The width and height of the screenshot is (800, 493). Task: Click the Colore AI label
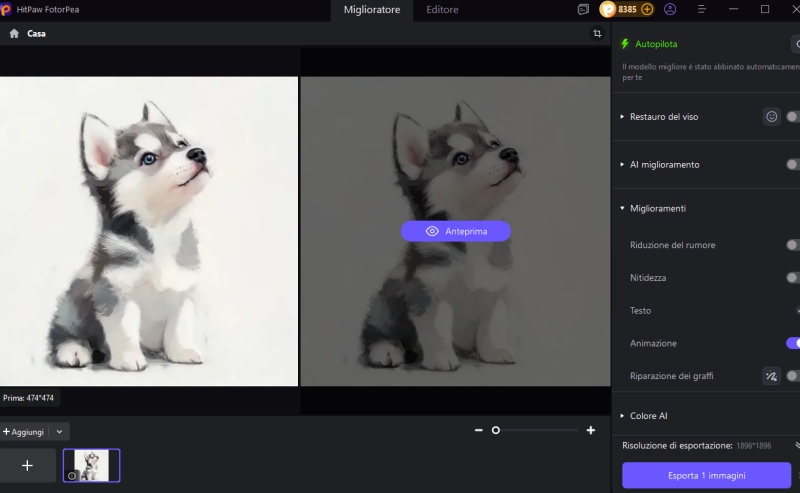pos(648,416)
